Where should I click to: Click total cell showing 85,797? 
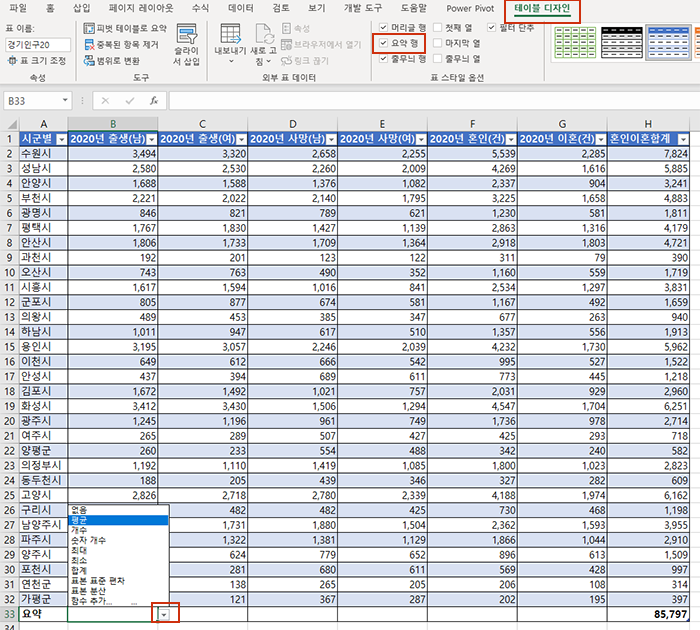pos(648,614)
